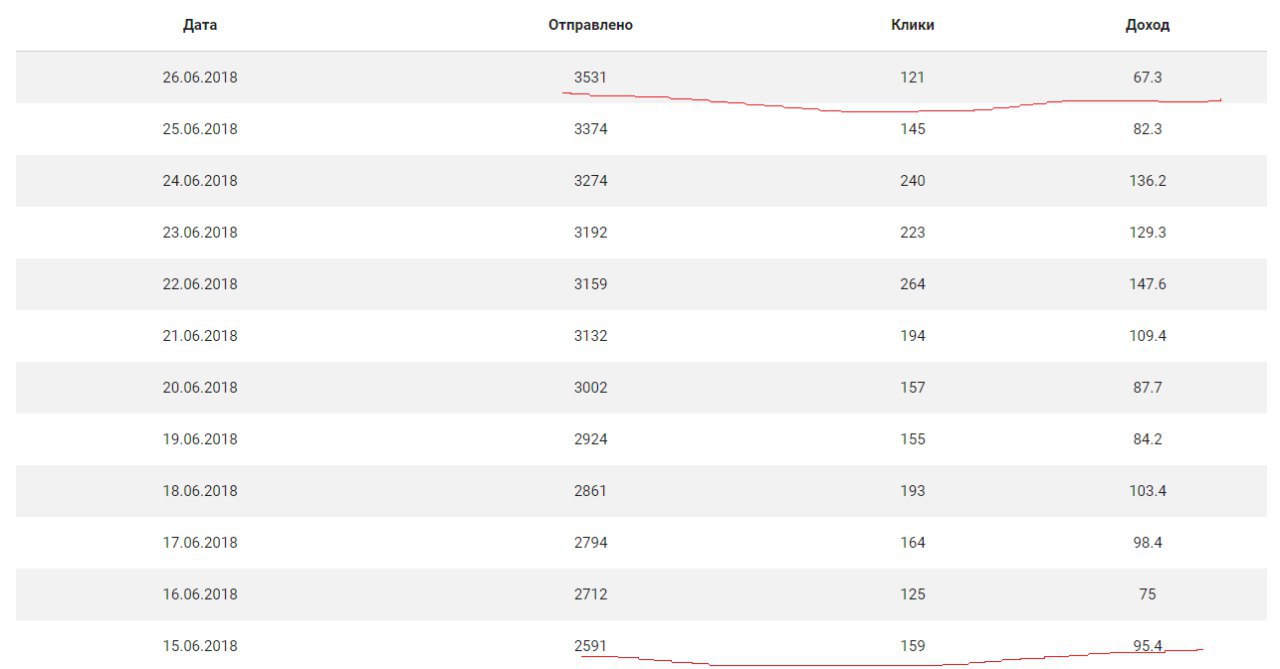Image resolution: width=1280 pixels, height=669 pixels.
Task: Select the Клики column header
Action: (x=912, y=25)
